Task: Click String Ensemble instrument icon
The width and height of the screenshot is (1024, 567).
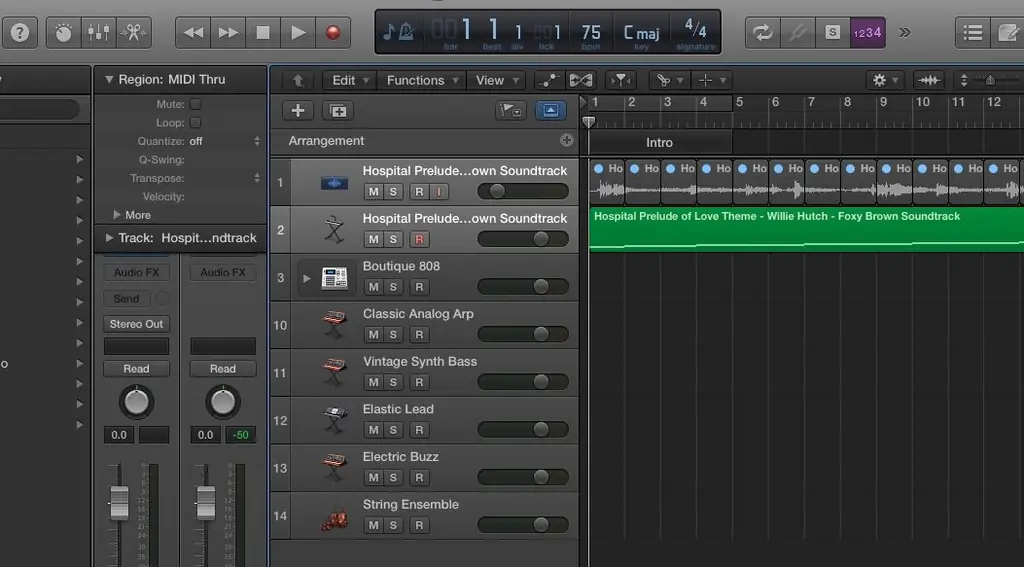Action: (334, 517)
